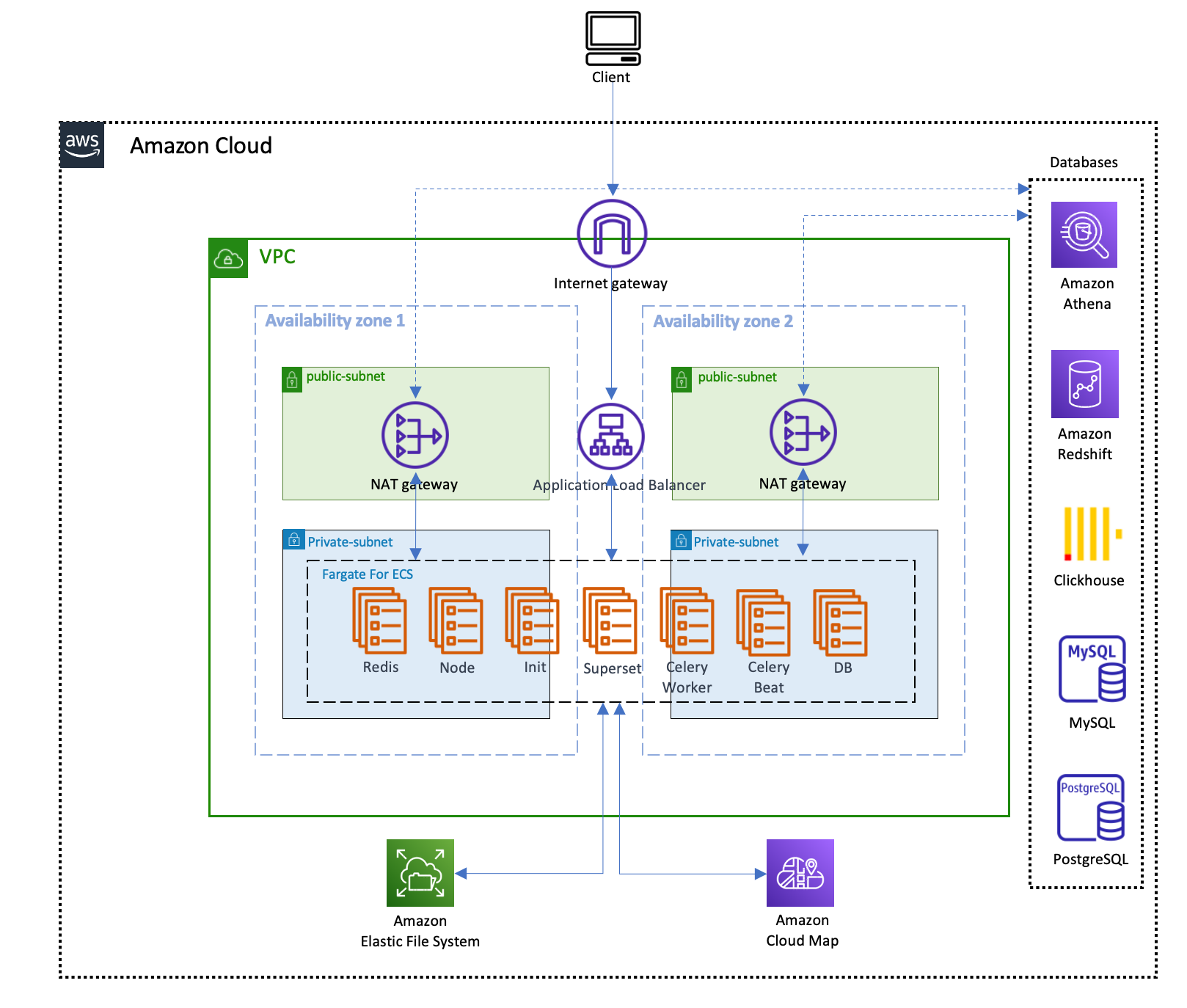1187x1008 pixels.
Task: Click the Celery Worker container icon
Action: pos(687,621)
